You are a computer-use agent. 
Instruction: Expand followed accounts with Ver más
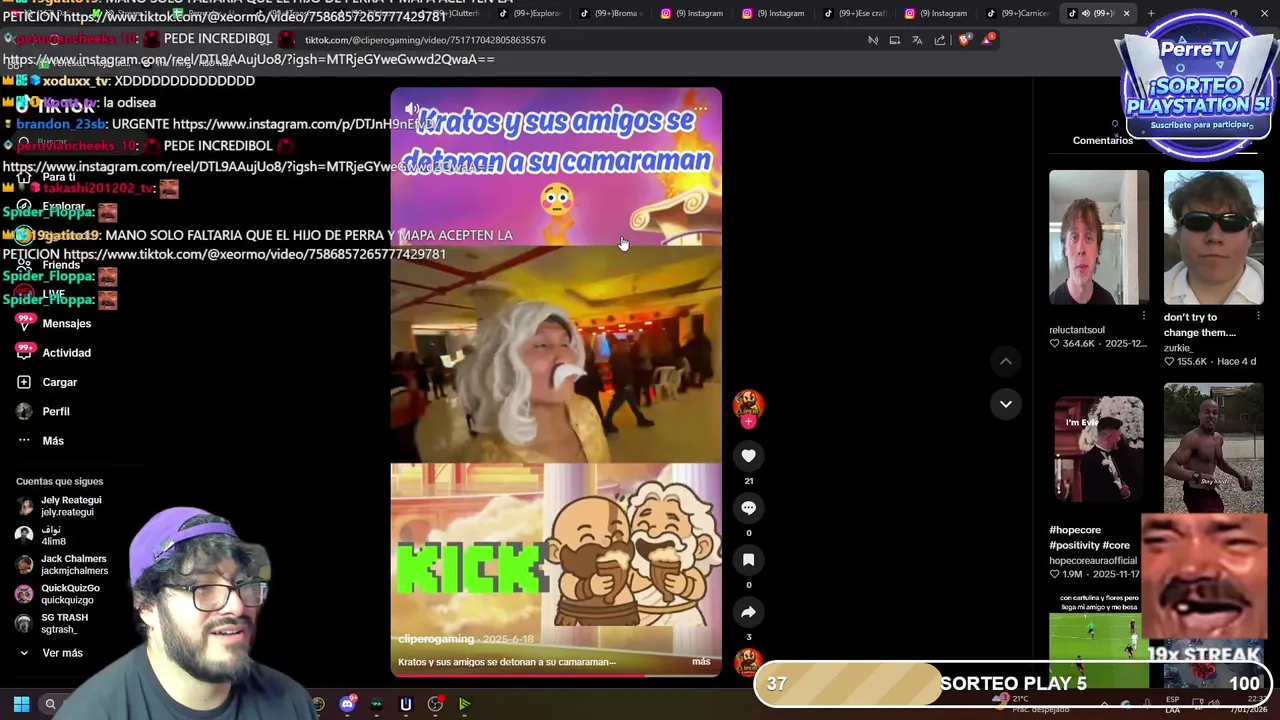pyautogui.click(x=62, y=653)
